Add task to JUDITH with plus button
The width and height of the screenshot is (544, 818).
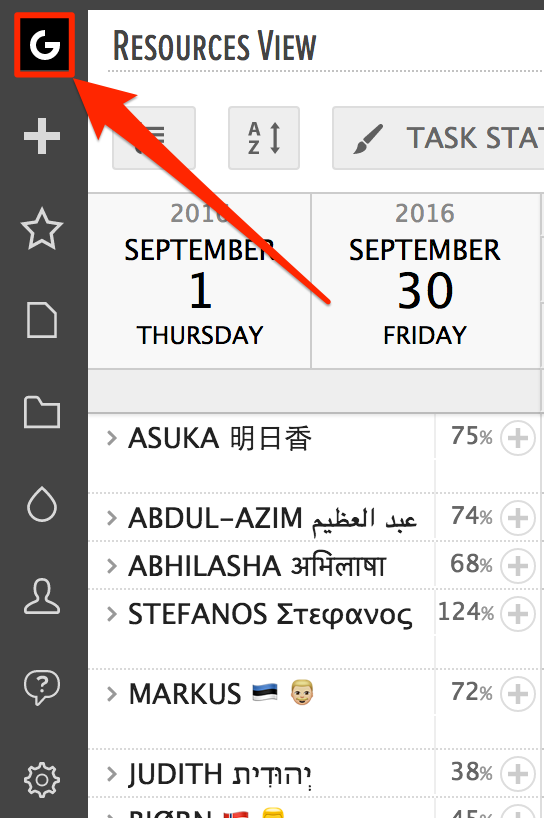(518, 774)
